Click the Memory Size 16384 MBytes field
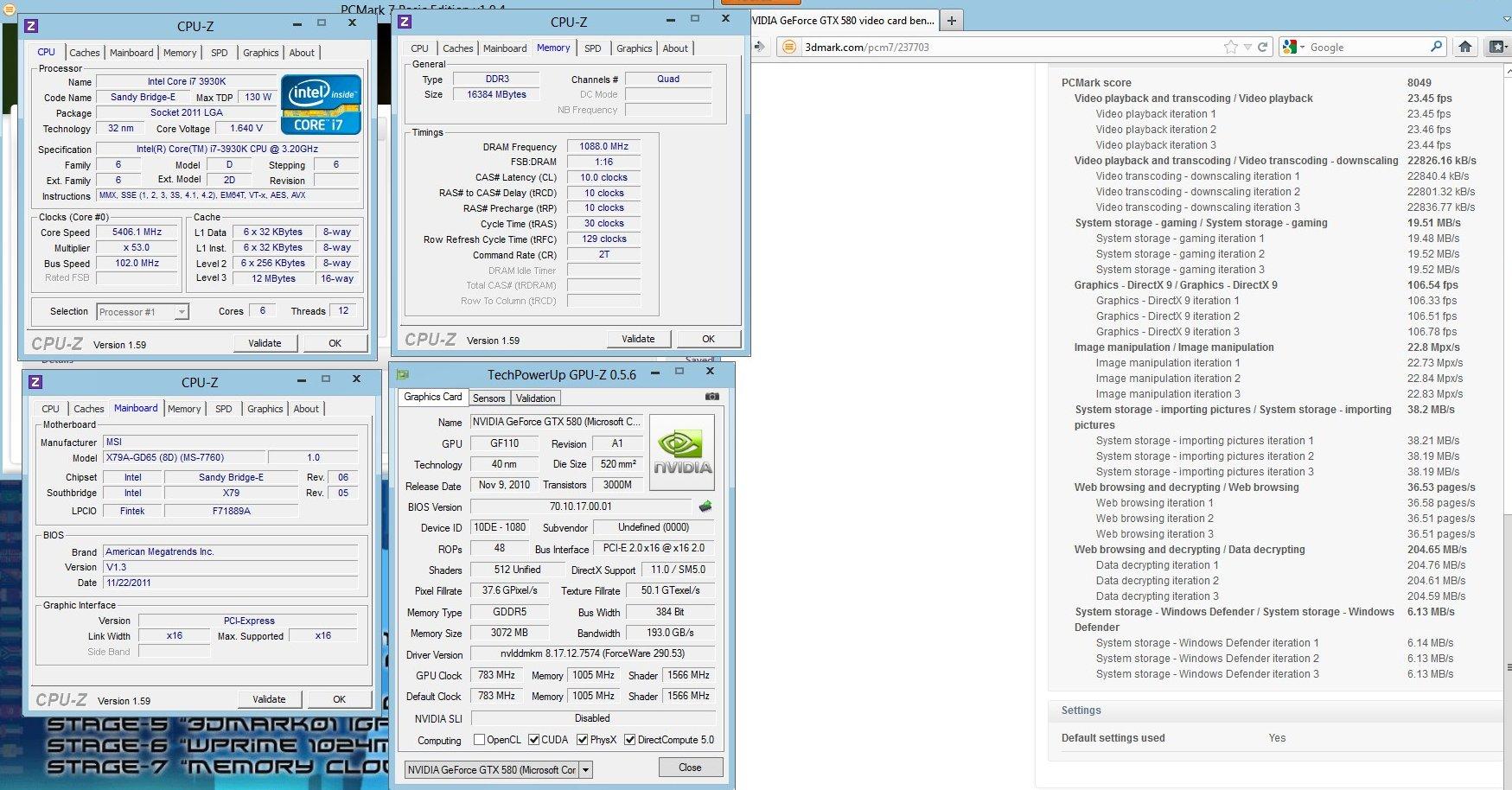This screenshot has width=1512, height=790. coord(496,94)
